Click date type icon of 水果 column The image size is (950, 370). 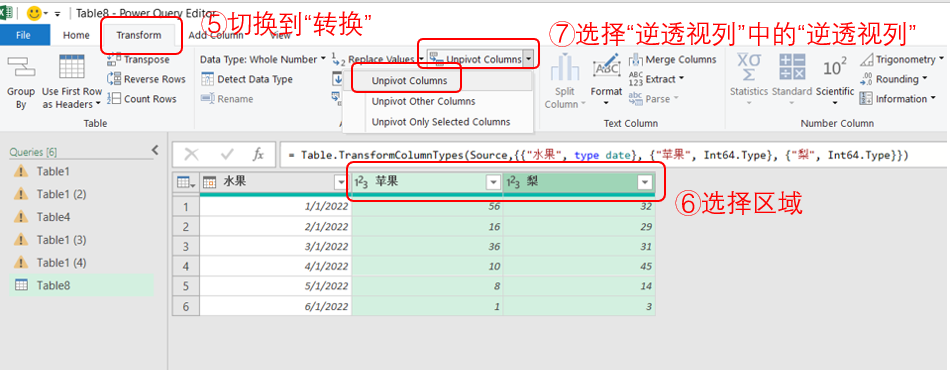click(210, 182)
